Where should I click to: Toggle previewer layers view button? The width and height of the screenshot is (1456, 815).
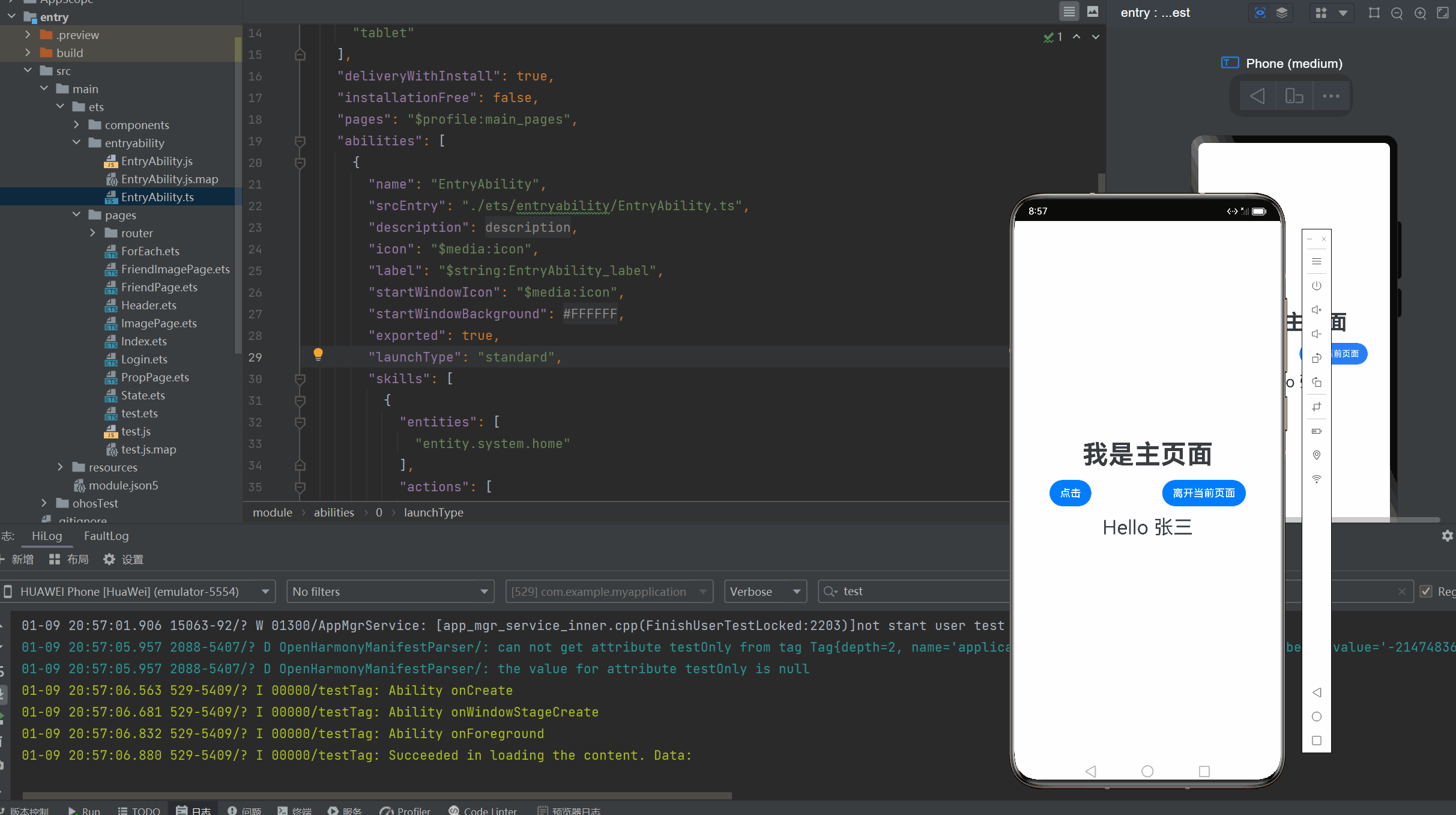(x=1282, y=13)
